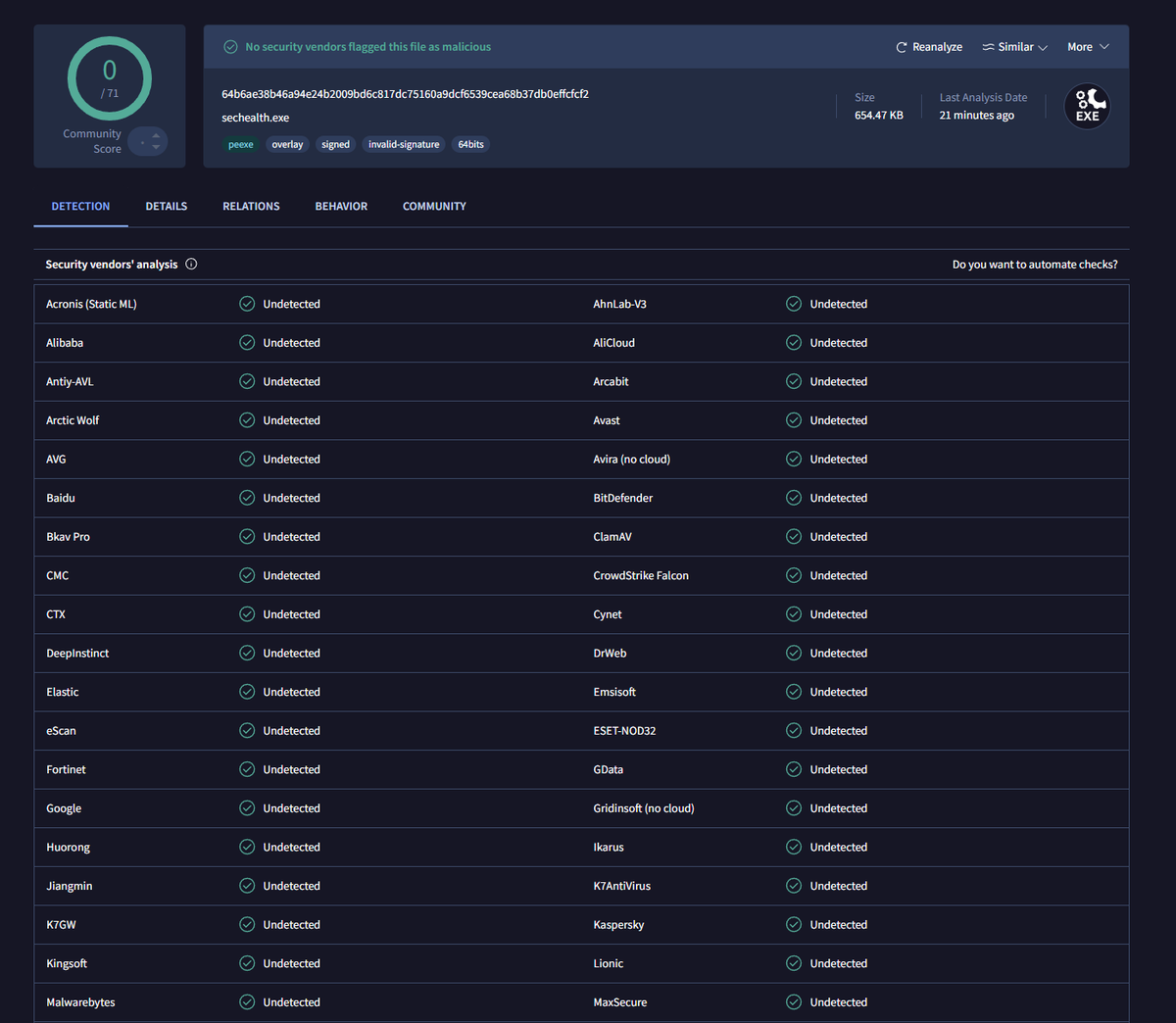Click the Antiy-AVL undetected check icon
The height and width of the screenshot is (1023, 1176).
click(x=247, y=381)
